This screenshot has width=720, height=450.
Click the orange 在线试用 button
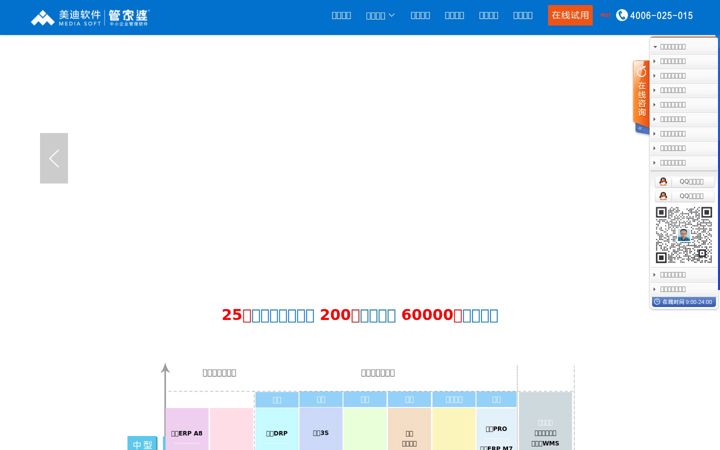tap(570, 15)
